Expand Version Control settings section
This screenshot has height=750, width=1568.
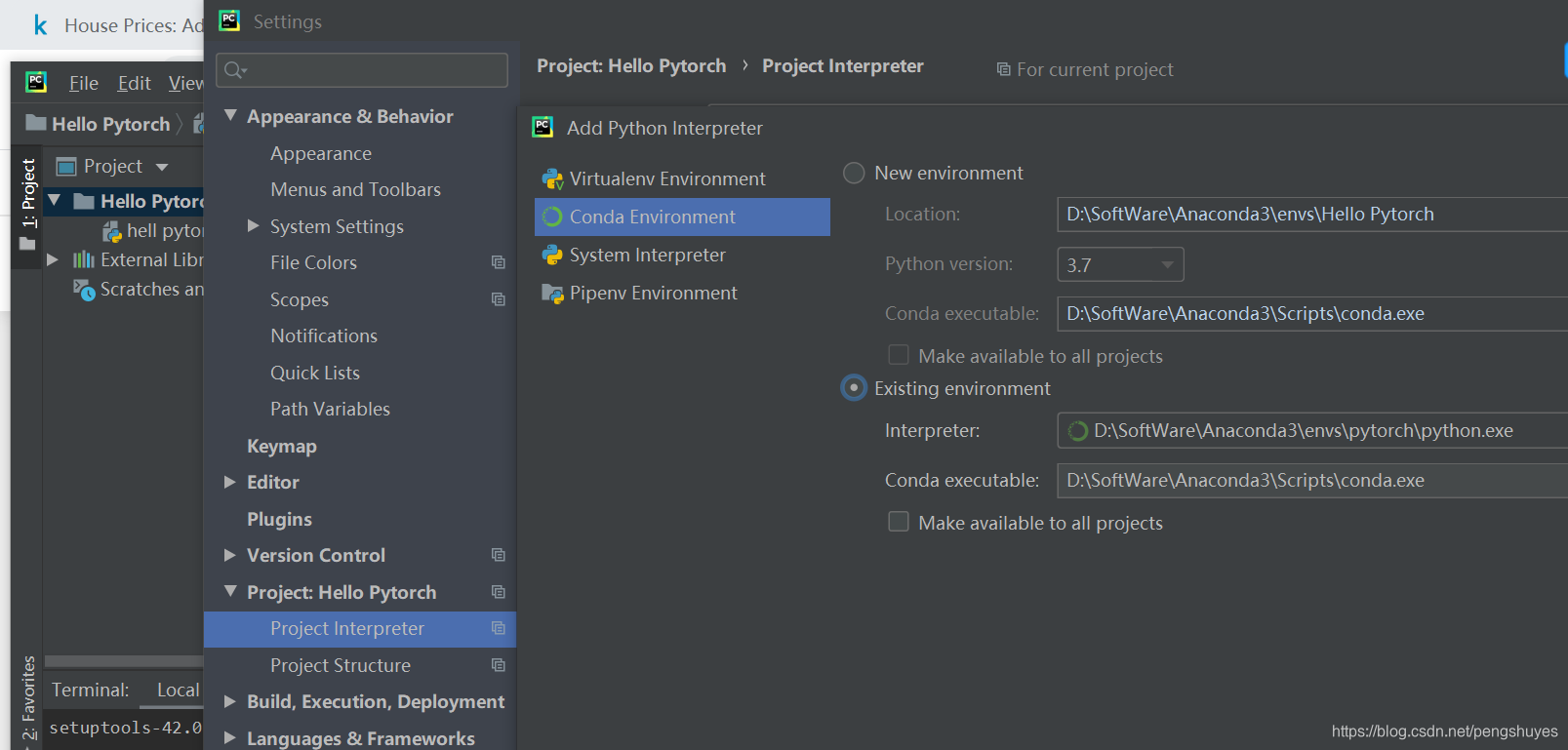pyautogui.click(x=230, y=555)
